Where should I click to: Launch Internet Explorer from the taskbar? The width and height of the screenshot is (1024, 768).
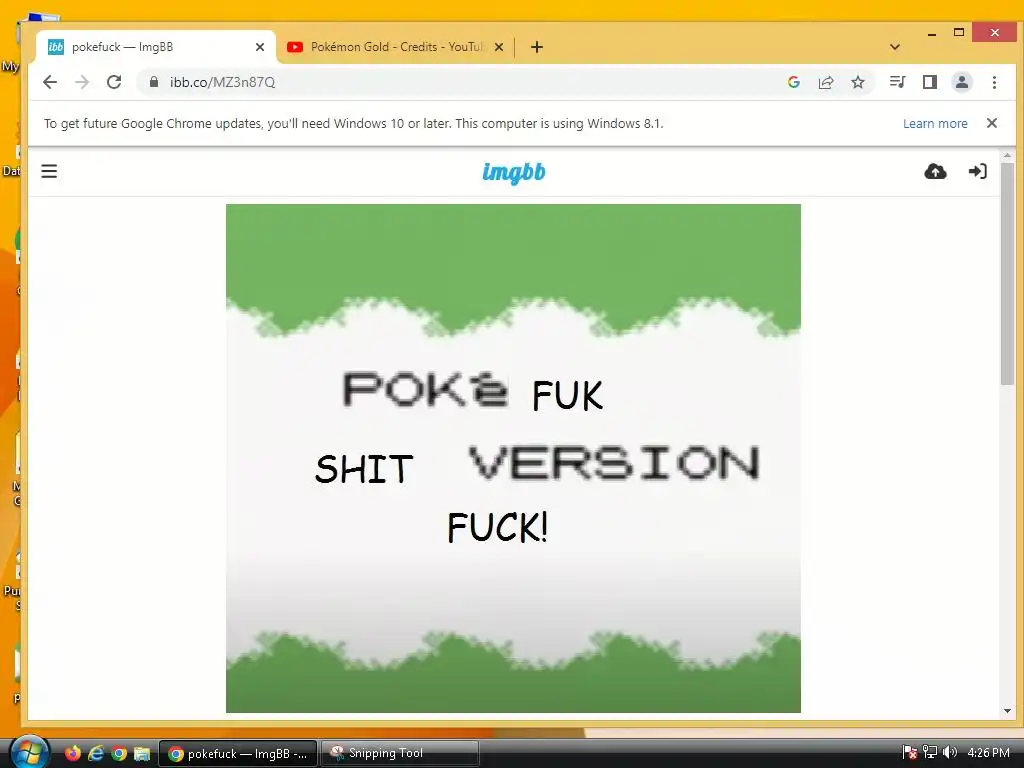(x=96, y=753)
